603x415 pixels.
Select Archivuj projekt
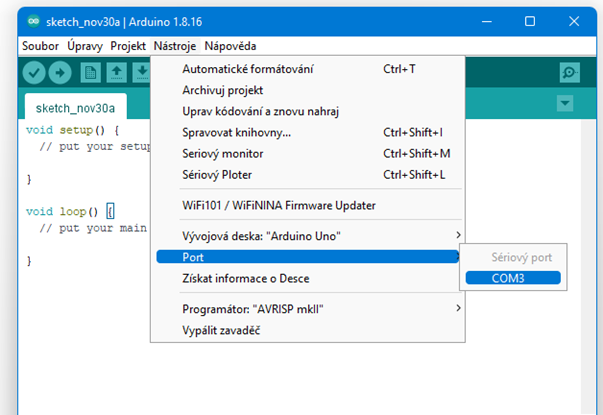[x=308, y=90]
